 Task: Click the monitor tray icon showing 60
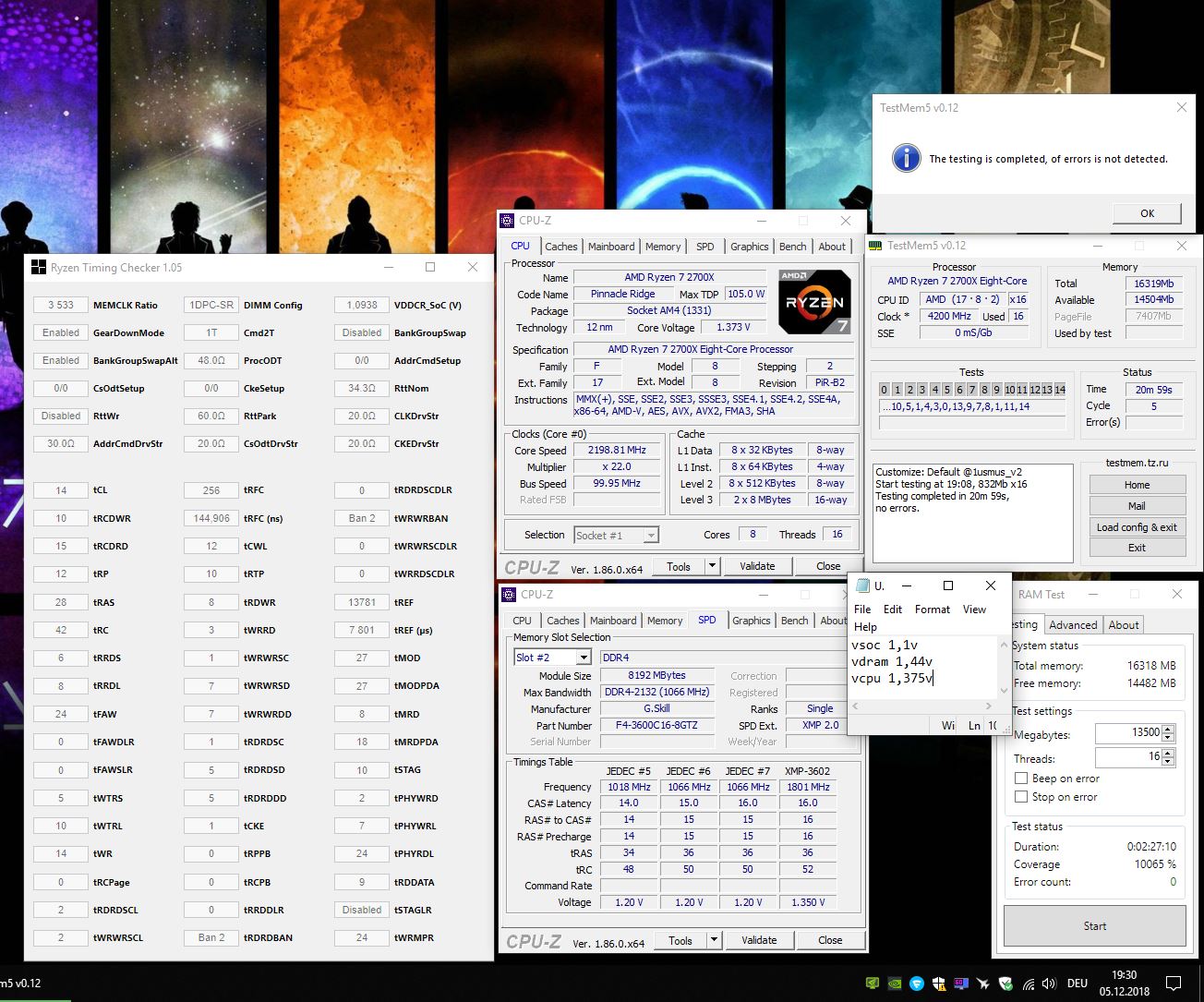tap(961, 984)
